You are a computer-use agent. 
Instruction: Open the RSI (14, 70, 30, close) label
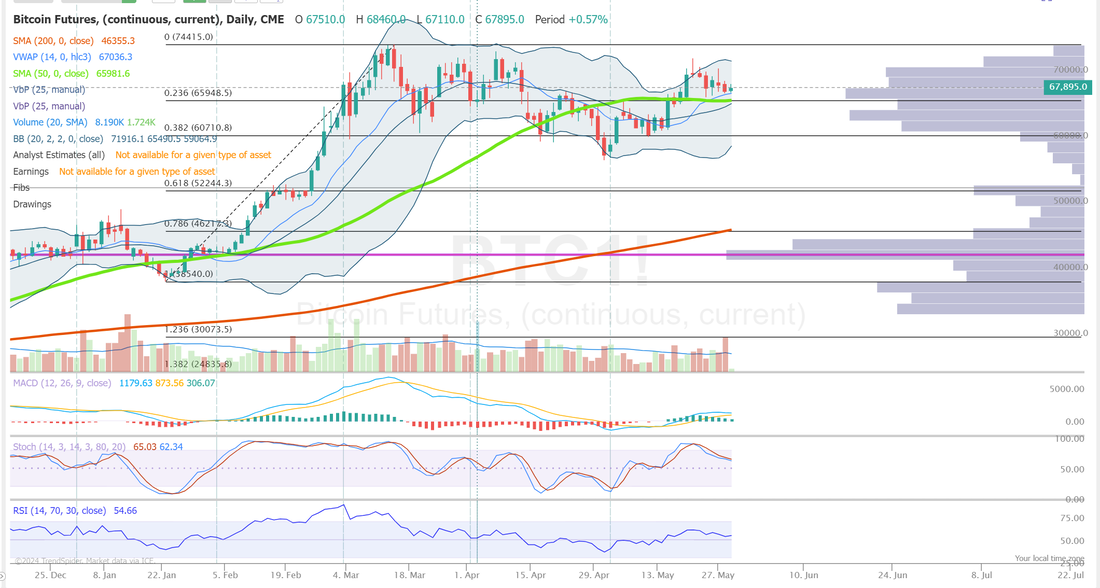pos(60,511)
